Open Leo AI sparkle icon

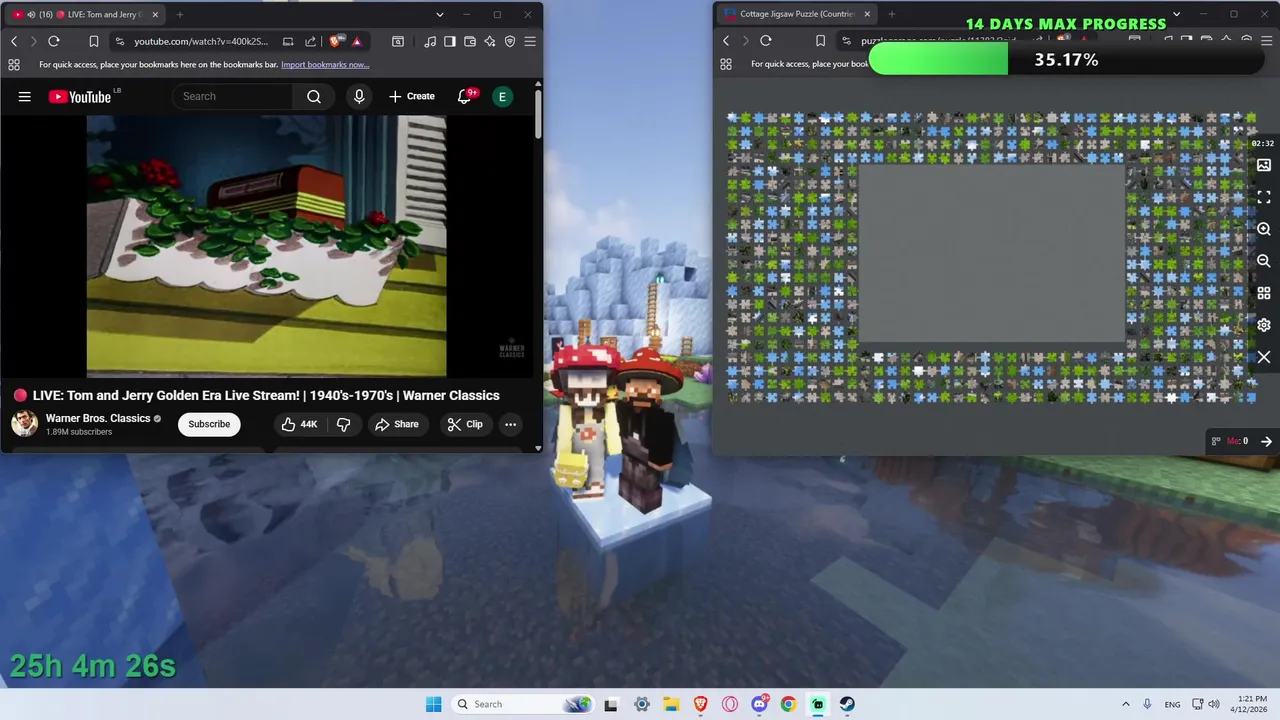tap(490, 41)
